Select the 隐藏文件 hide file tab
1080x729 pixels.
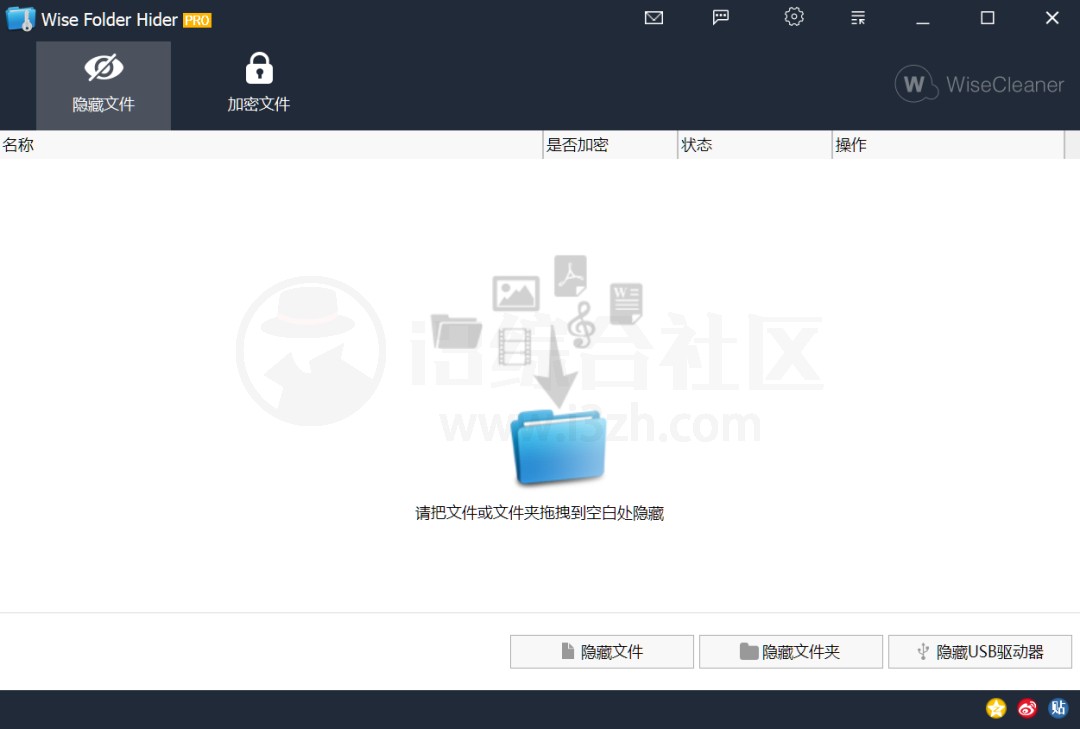pyautogui.click(x=103, y=85)
